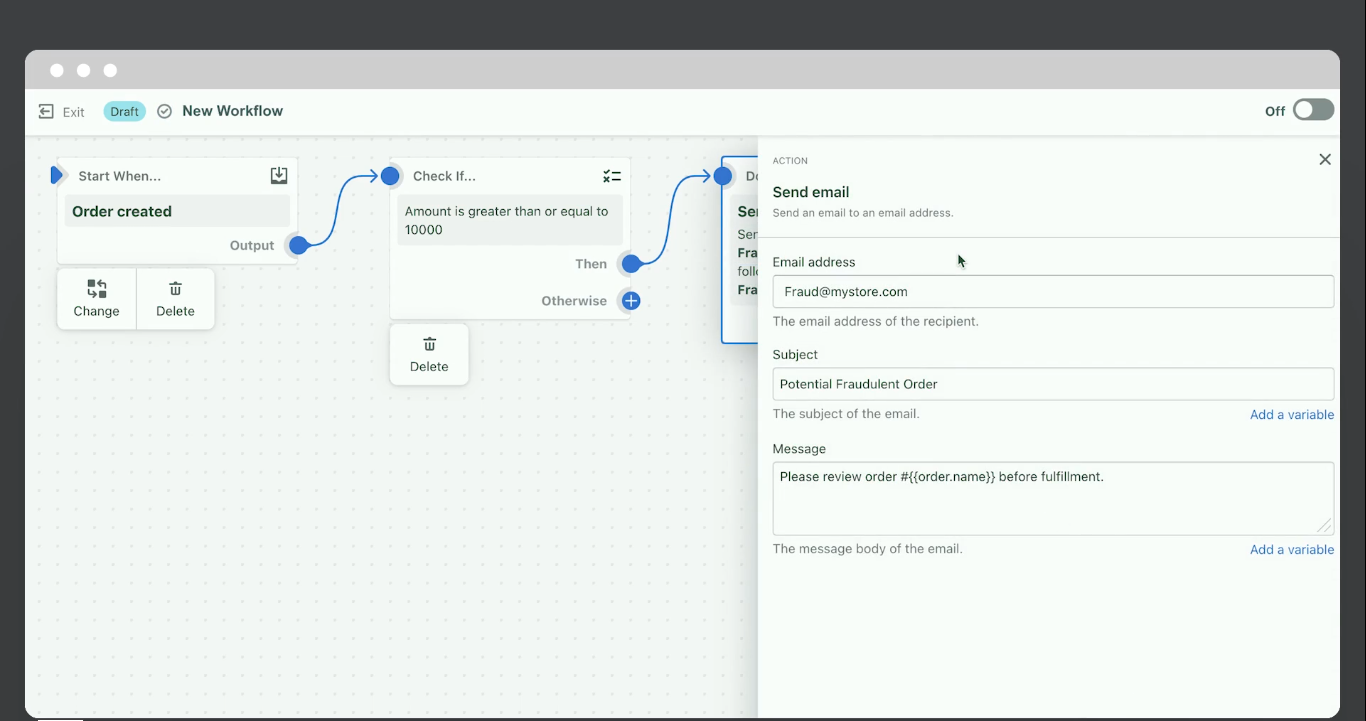This screenshot has height=721, width=1366.
Task: Click the message box resize handle
Action: tap(1324, 525)
